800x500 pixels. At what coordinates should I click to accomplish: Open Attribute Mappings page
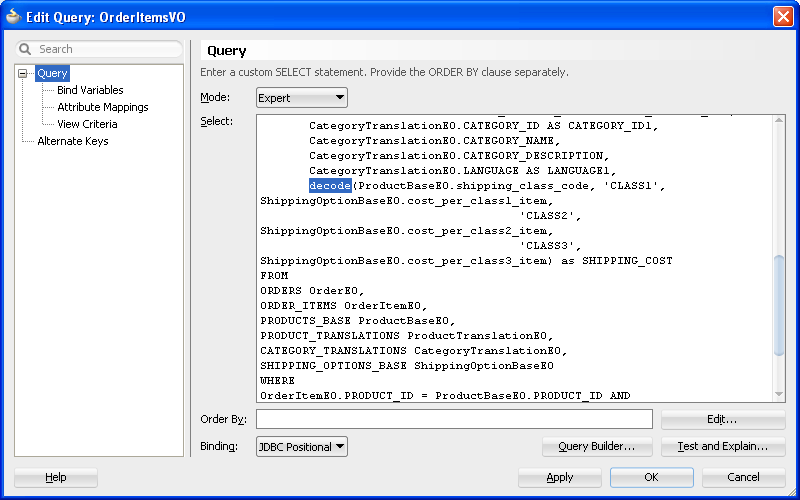pos(103,107)
